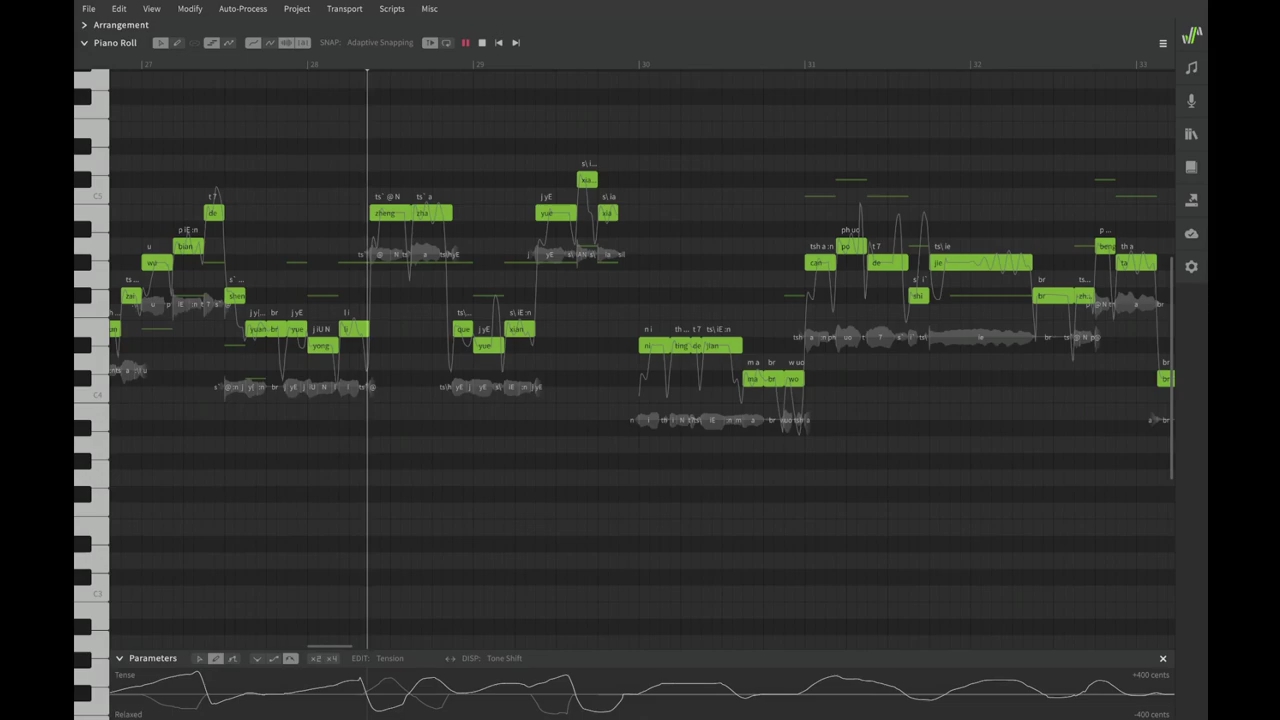The height and width of the screenshot is (720, 1280).
Task: Open the EDIT Tension parameter dropdown
Action: click(390, 658)
